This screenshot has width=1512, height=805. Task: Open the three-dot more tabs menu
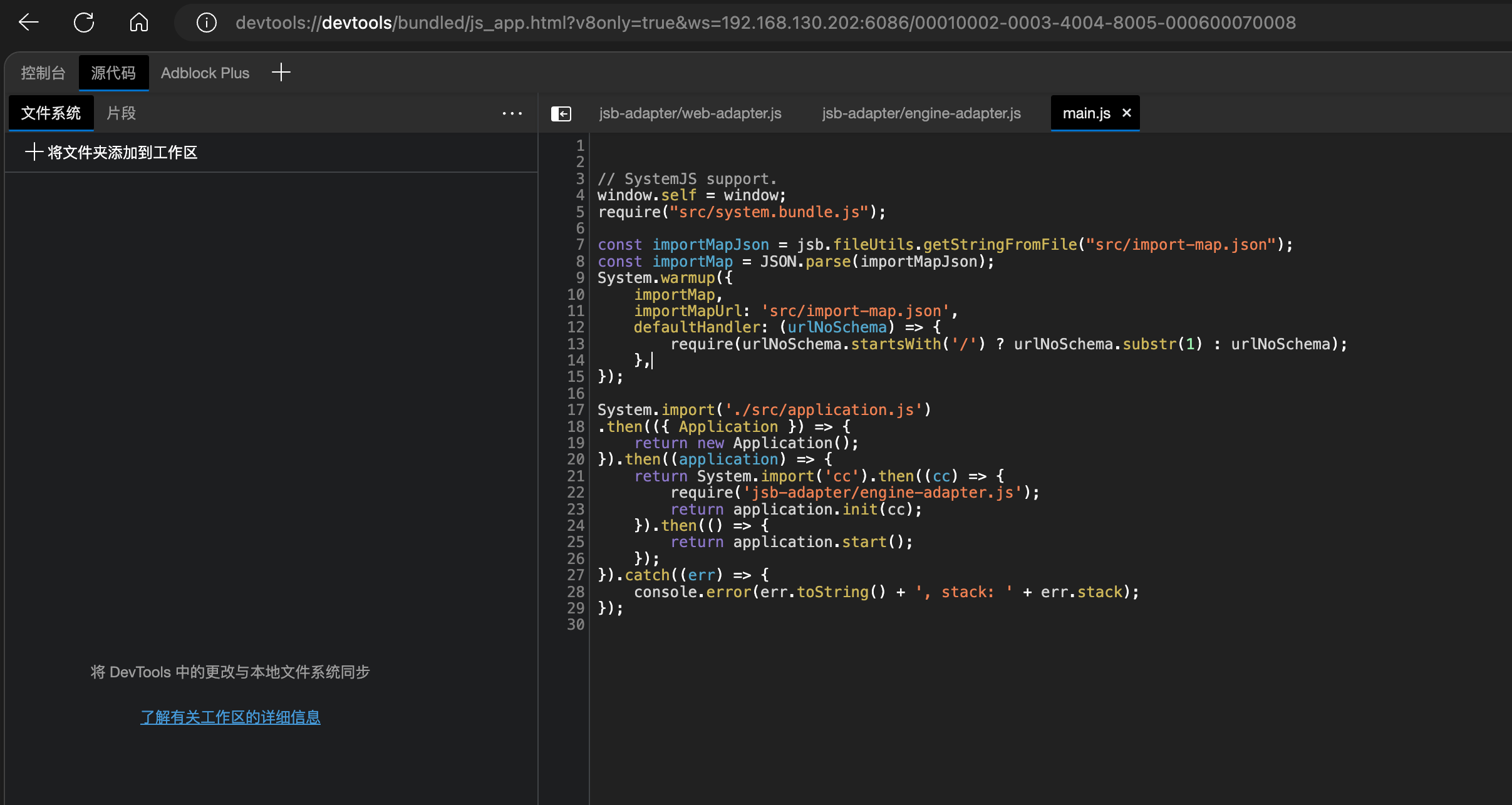(512, 113)
